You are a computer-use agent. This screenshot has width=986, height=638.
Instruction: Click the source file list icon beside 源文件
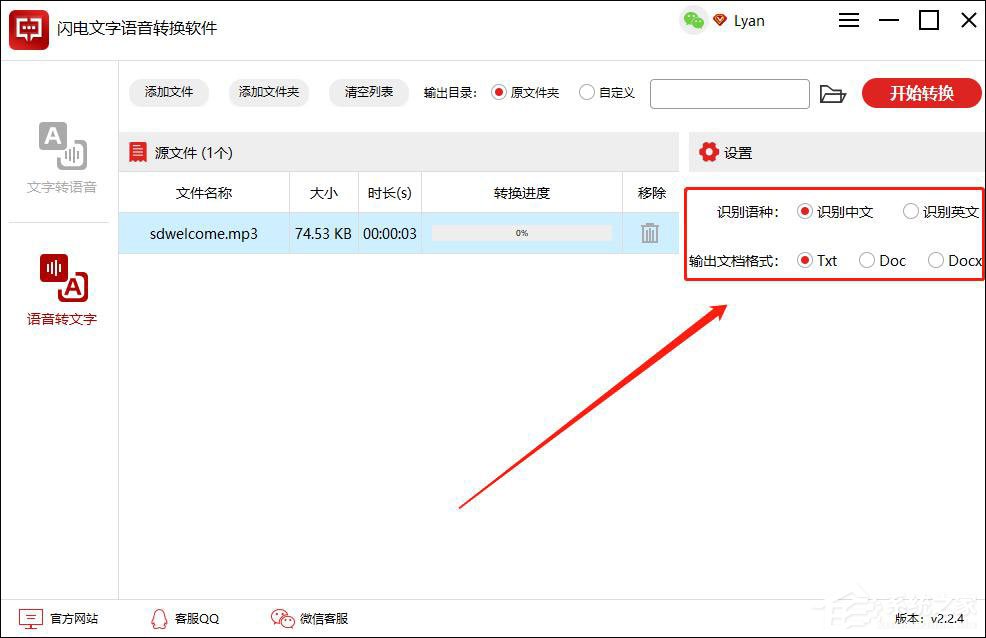(x=138, y=152)
